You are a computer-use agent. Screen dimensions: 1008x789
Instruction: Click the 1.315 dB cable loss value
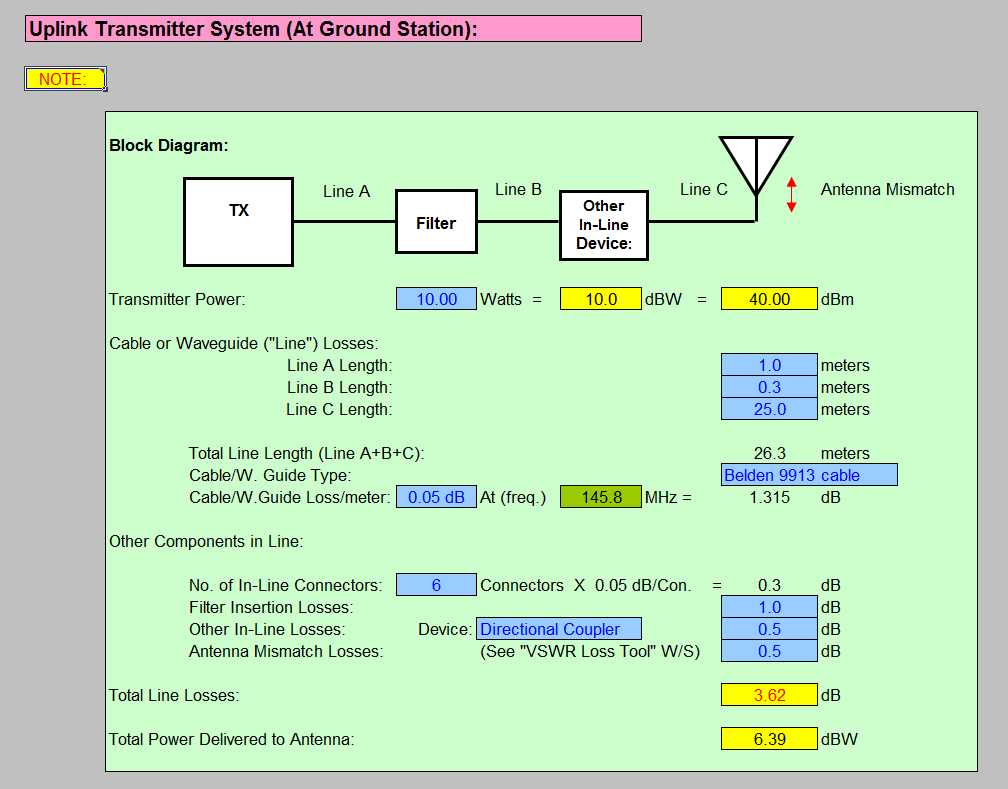(770, 497)
